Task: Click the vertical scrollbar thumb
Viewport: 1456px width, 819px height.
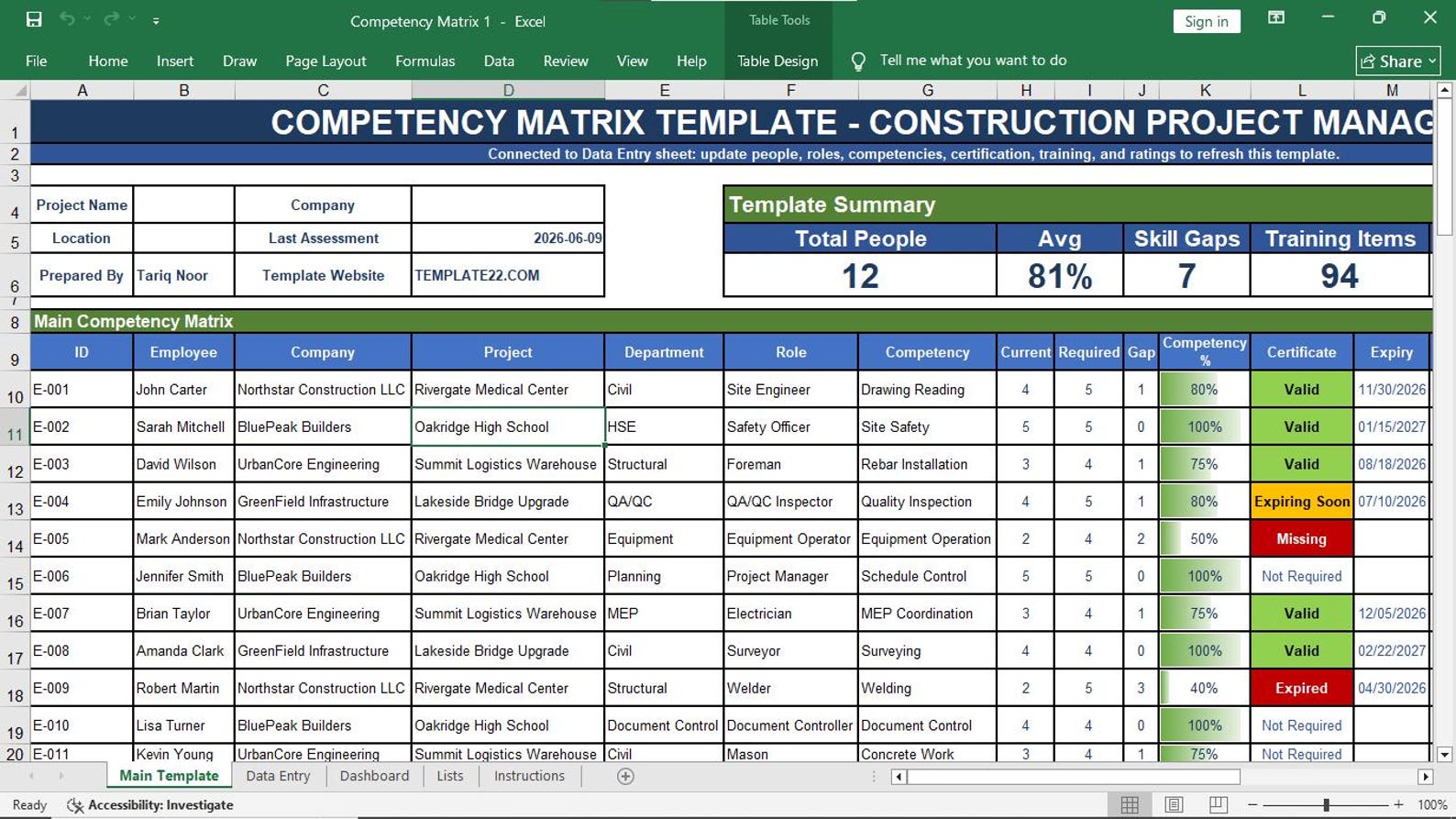Action: pos(1444,168)
